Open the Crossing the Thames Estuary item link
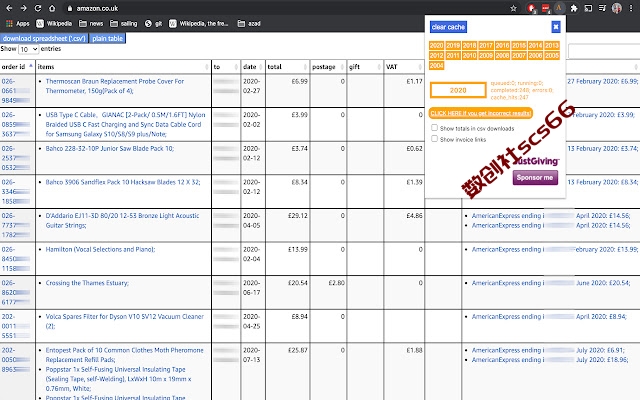Image resolution: width=640 pixels, height=400 pixels. coord(87,283)
